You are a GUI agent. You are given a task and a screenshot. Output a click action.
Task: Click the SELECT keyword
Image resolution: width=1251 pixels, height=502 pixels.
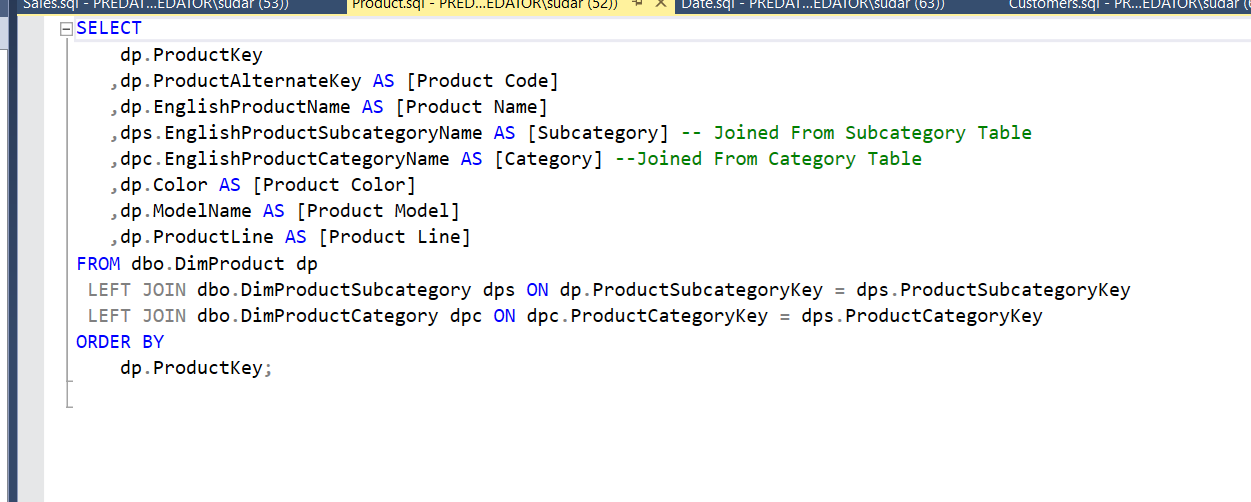(109, 28)
